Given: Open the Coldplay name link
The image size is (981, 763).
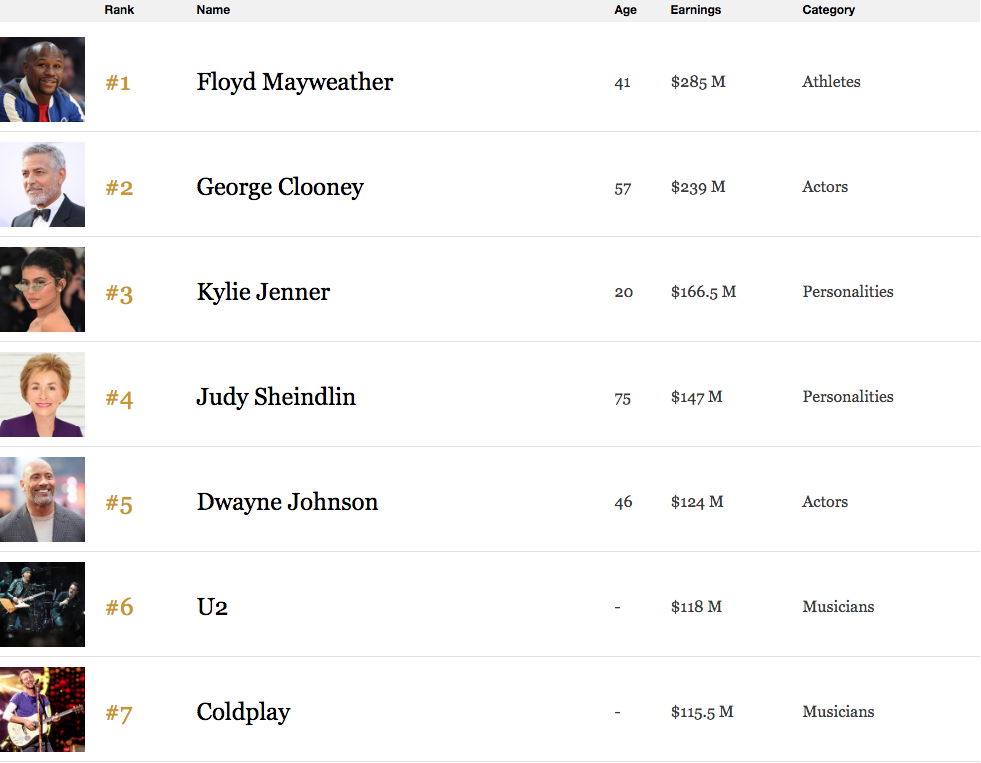Looking at the screenshot, I should pos(243,712).
